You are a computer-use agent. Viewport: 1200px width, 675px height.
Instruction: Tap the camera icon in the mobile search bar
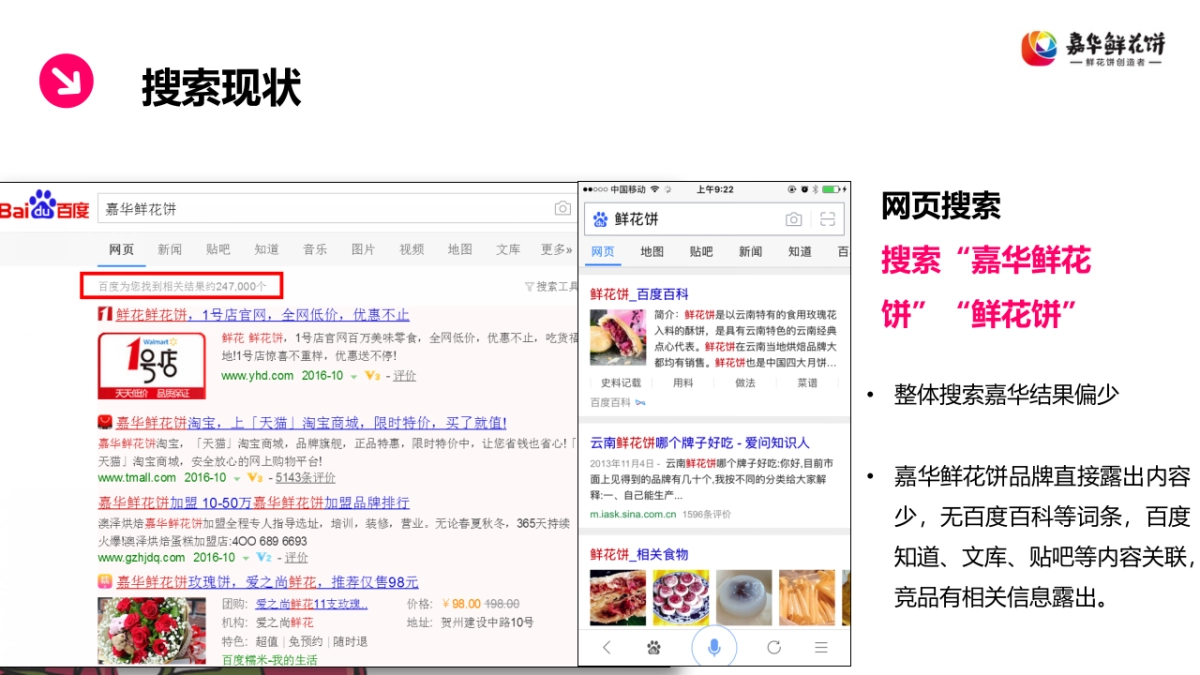click(793, 218)
